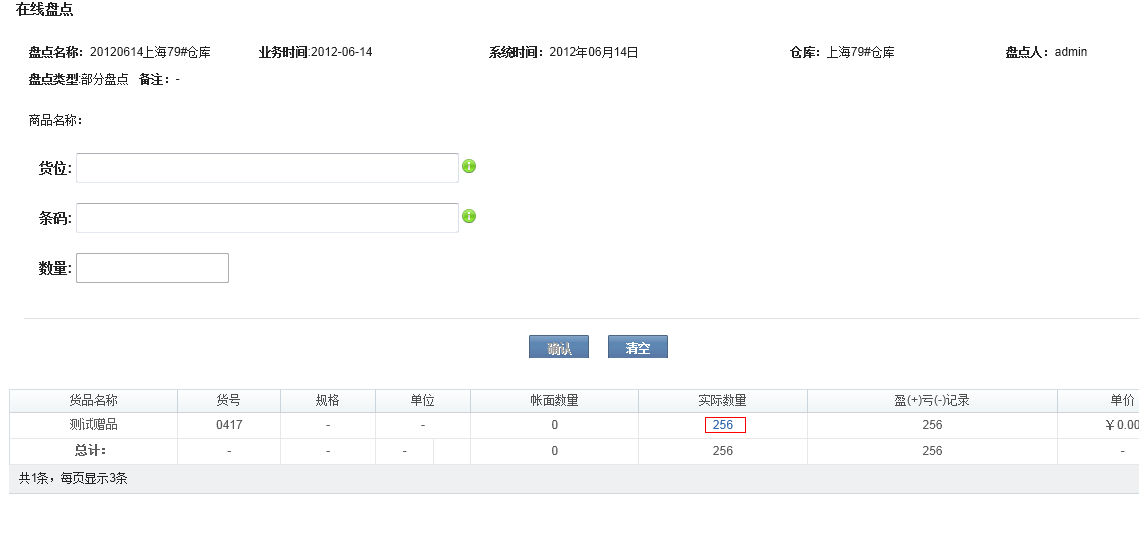The image size is (1139, 534).
Task: Click the 货品名称 column header
Action: (93, 400)
